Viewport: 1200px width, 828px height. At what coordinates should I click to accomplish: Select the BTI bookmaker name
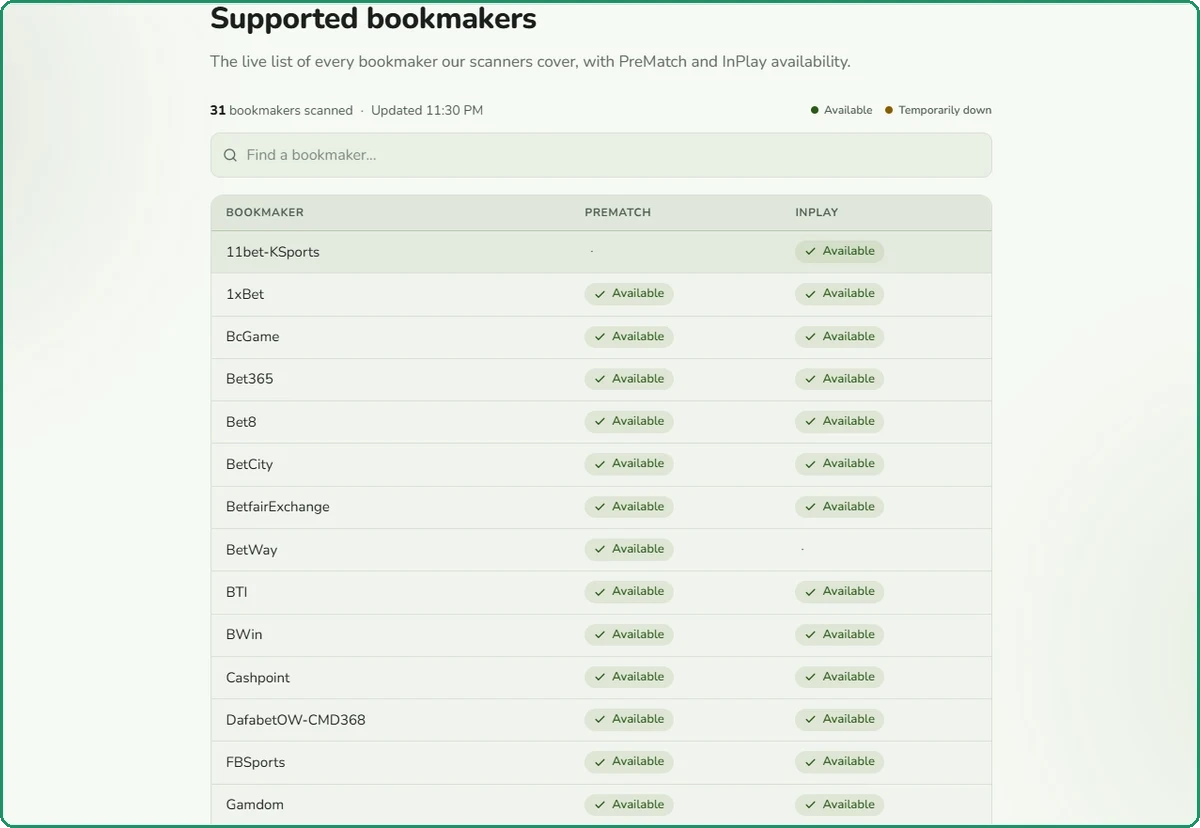[237, 592]
